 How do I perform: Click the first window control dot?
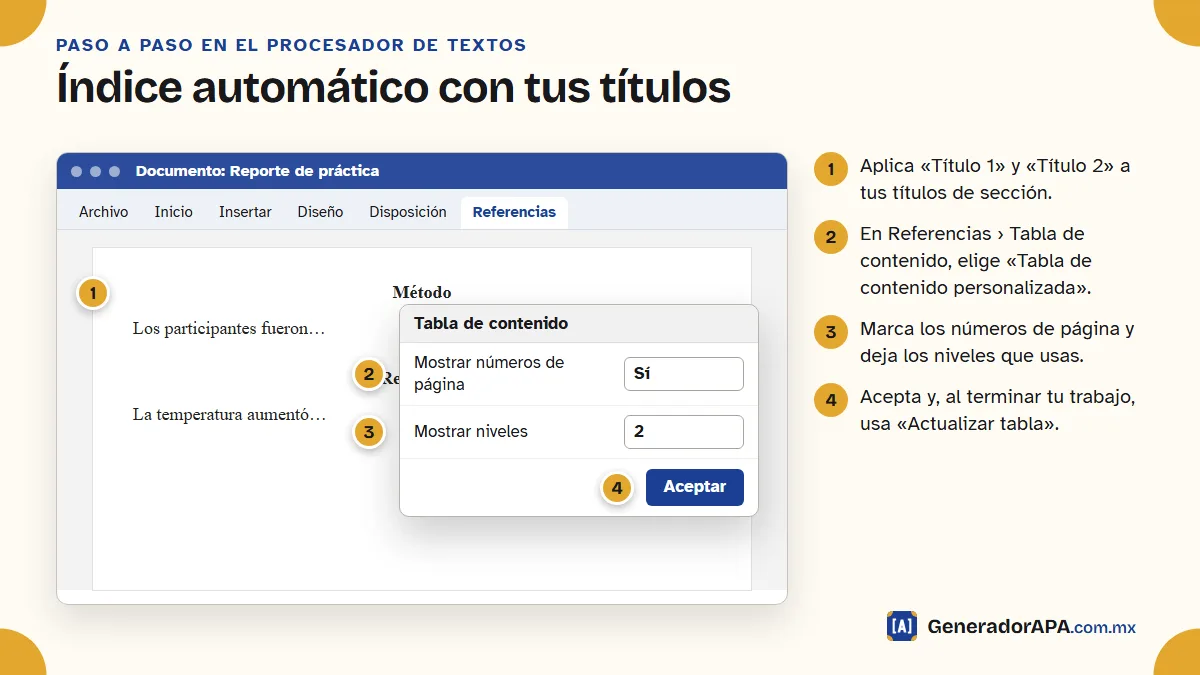pos(77,171)
